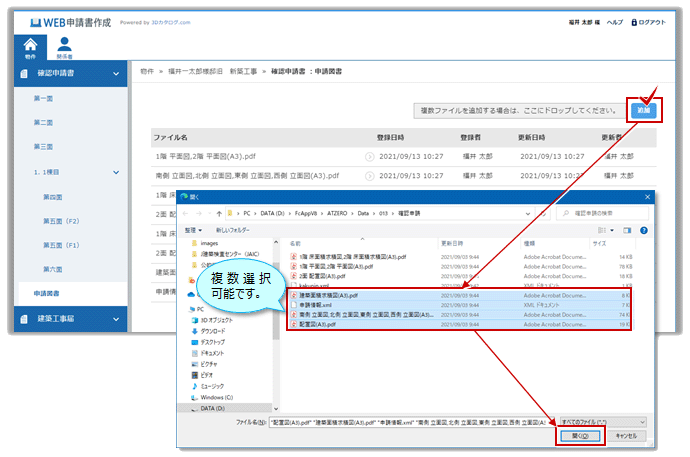Open the 関係者 person icon tab

click(65, 46)
